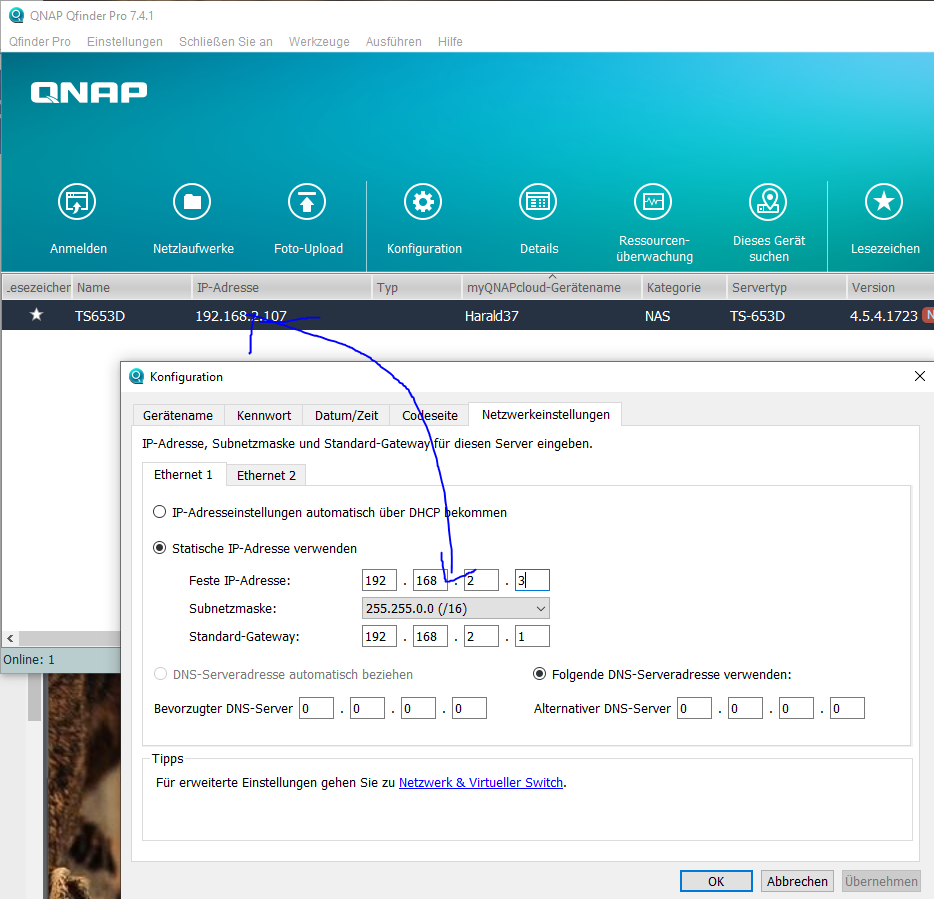Switch to the Datum/Zeit tab
This screenshot has height=899, width=934.
(346, 415)
